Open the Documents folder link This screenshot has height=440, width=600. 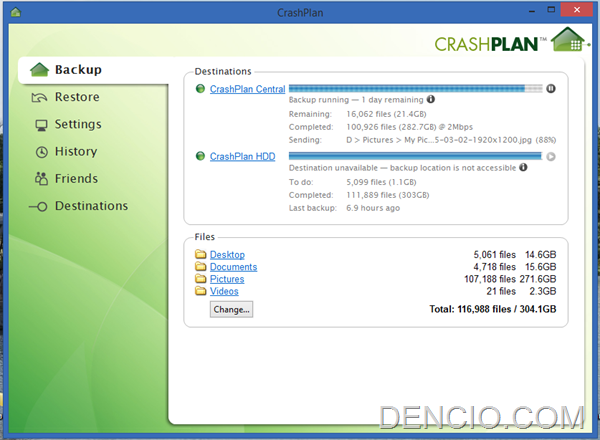[x=233, y=267]
